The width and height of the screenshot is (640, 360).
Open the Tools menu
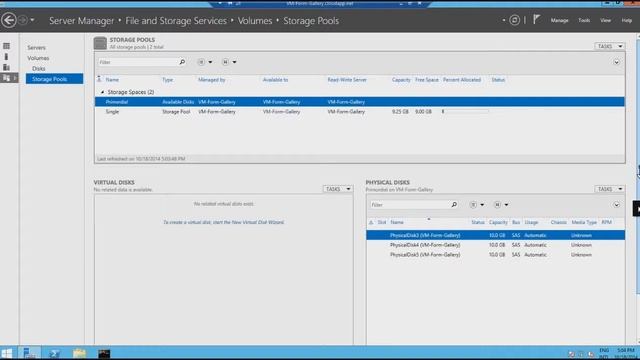coord(584,20)
